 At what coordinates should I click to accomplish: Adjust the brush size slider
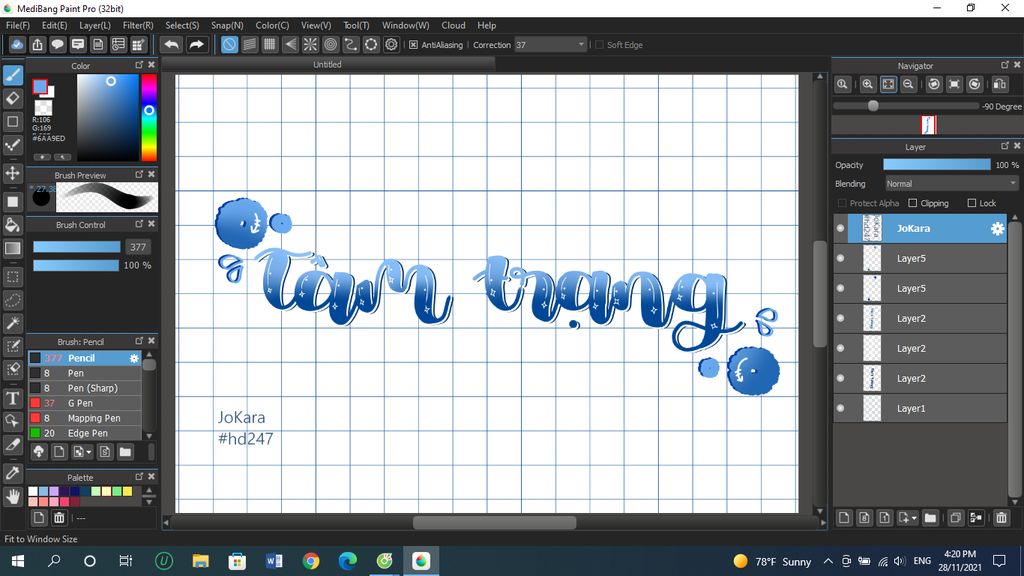[x=76, y=247]
